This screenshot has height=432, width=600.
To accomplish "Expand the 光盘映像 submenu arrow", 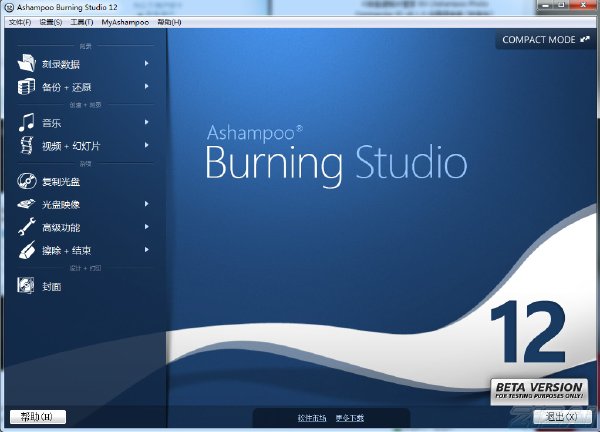I will pyautogui.click(x=147, y=204).
